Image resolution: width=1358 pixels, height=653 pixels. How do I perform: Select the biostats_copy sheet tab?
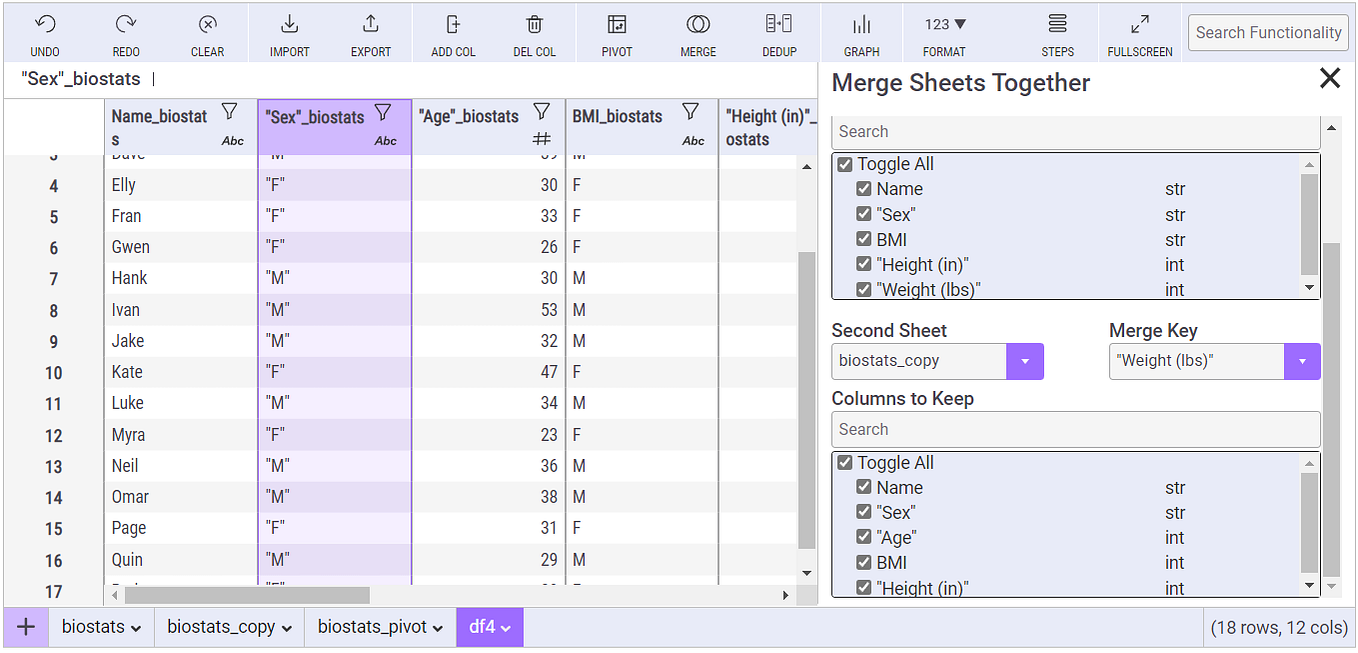pyautogui.click(x=229, y=627)
